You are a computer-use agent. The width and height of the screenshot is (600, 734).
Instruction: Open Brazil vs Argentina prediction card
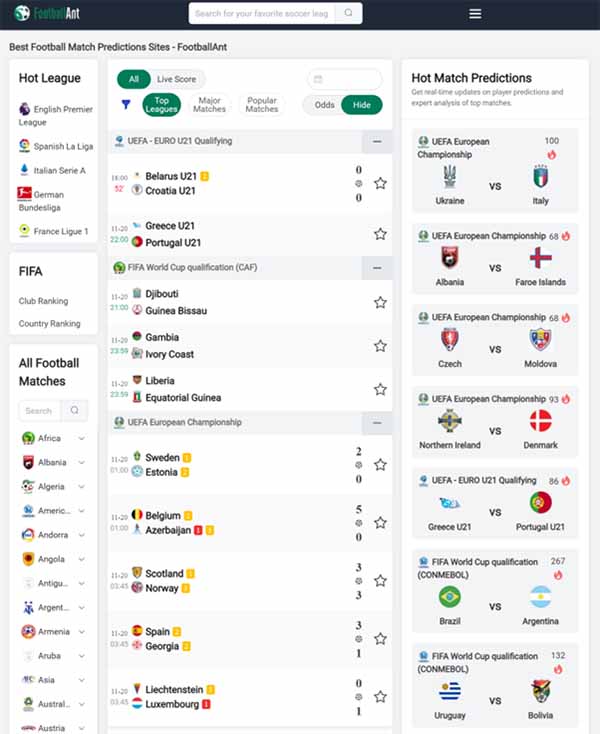(495, 591)
